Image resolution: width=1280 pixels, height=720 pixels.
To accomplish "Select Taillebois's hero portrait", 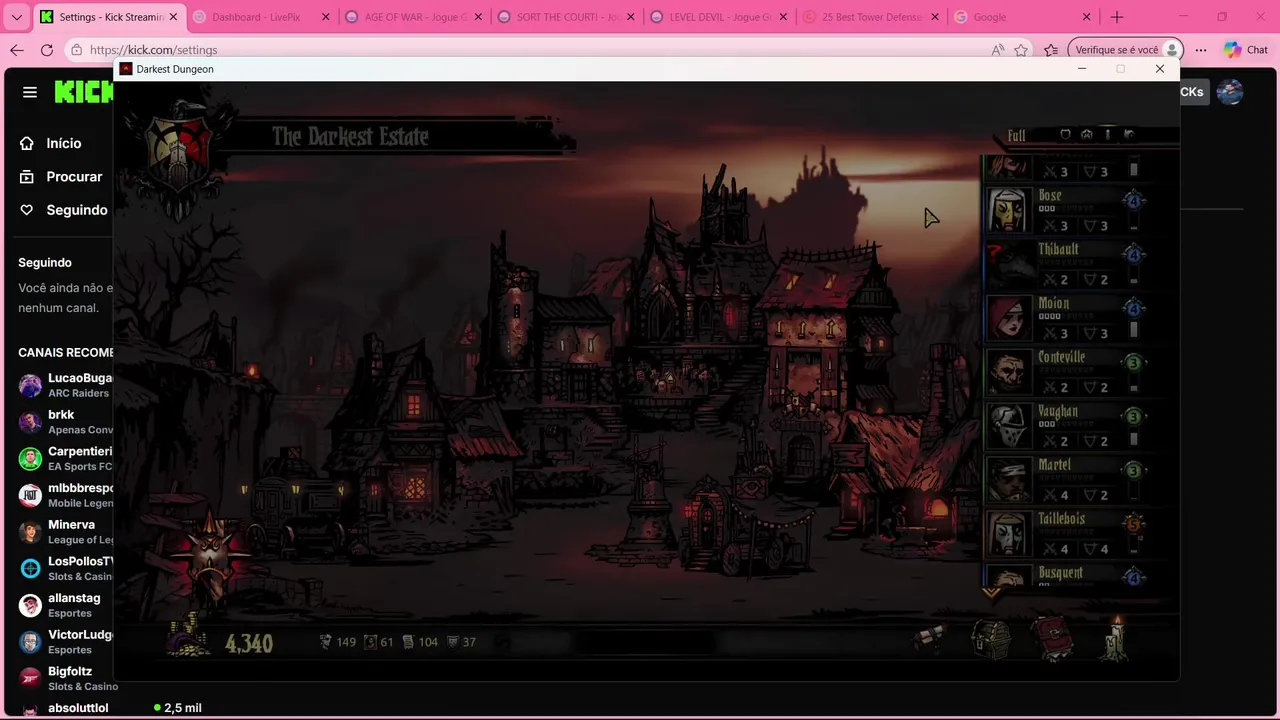I will point(1008,534).
